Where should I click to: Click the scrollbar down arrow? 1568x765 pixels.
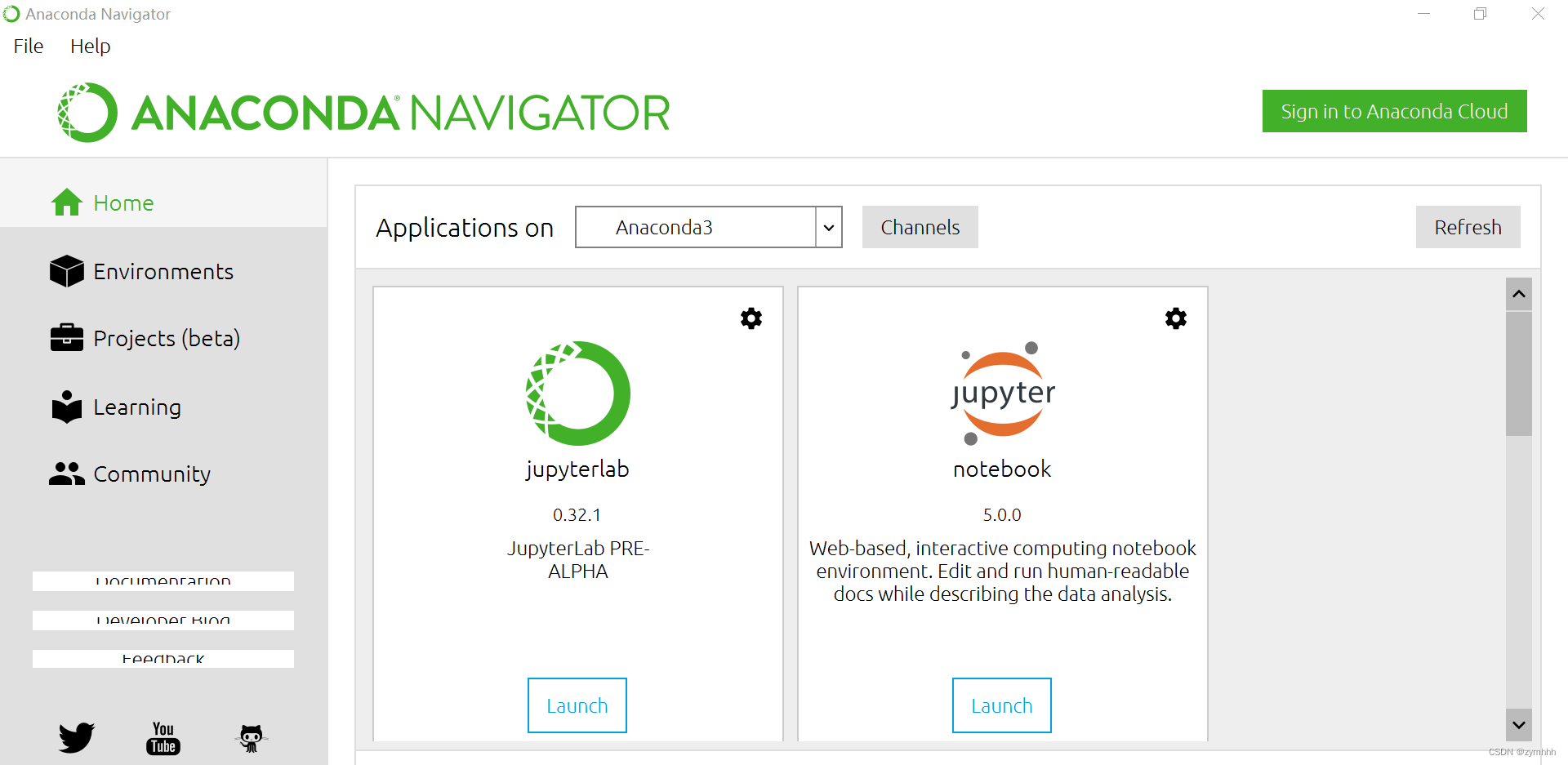(x=1519, y=725)
